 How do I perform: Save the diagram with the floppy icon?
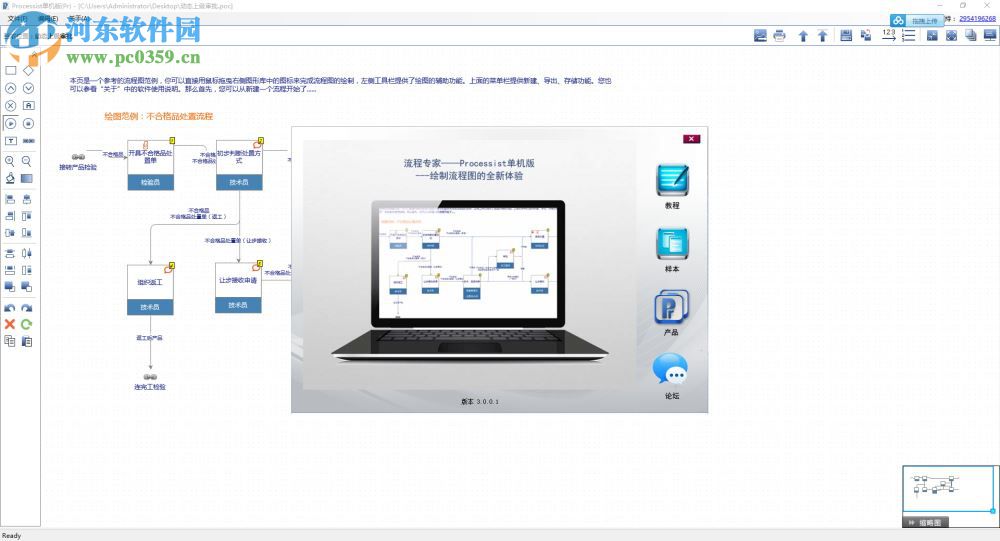tap(846, 36)
